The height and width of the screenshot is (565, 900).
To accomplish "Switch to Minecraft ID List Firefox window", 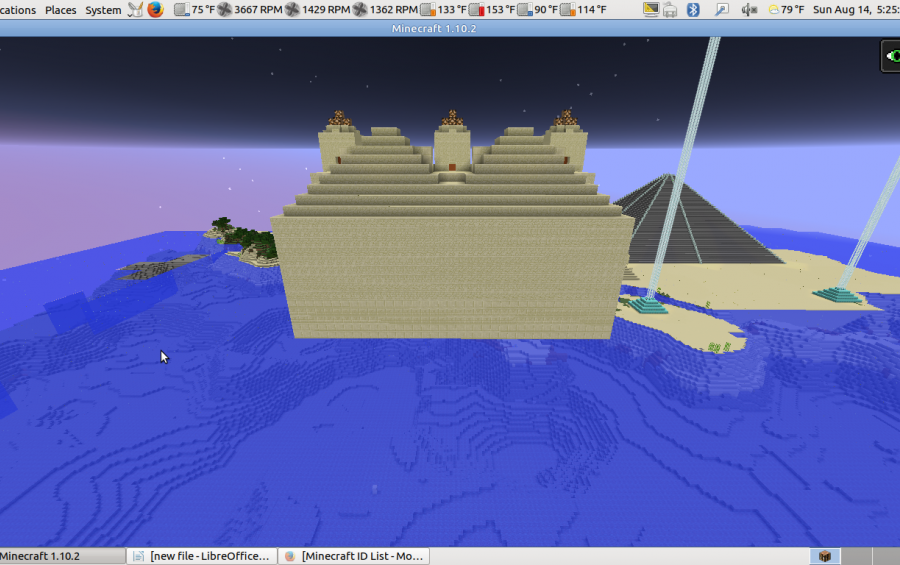I will (x=355, y=556).
